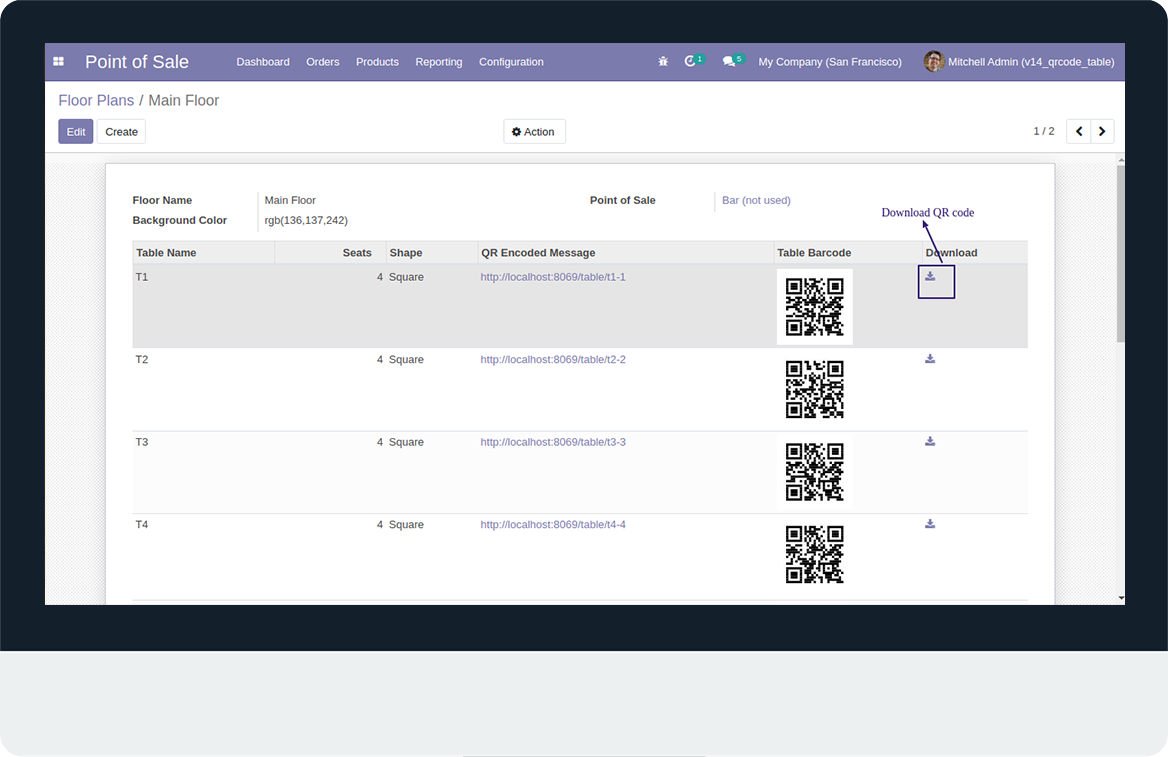Viewport: 1168px width, 757px height.
Task: Open the T4 table URL link
Action: click(553, 525)
